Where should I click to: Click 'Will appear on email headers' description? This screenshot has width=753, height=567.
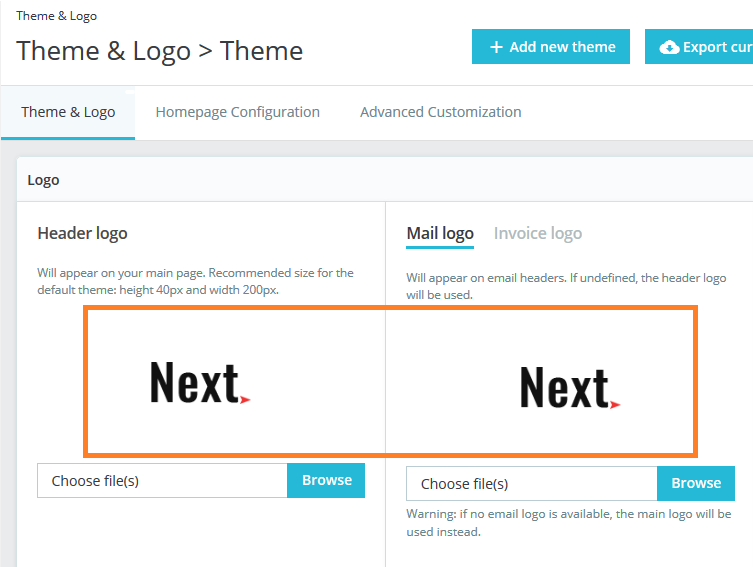click(x=566, y=286)
